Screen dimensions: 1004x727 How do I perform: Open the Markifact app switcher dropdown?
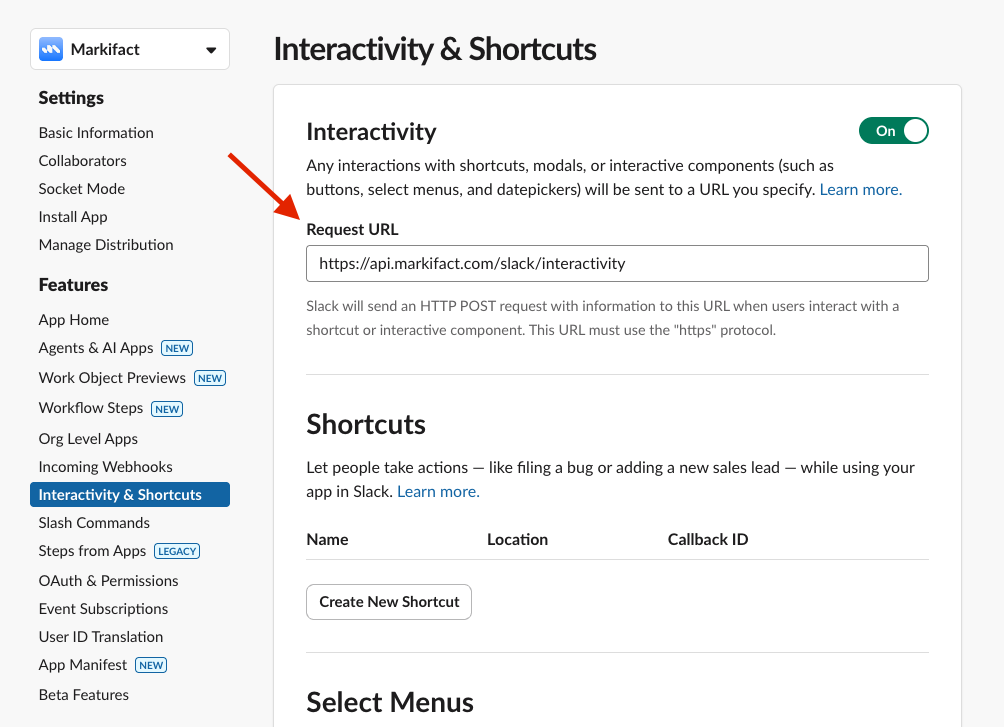click(210, 48)
